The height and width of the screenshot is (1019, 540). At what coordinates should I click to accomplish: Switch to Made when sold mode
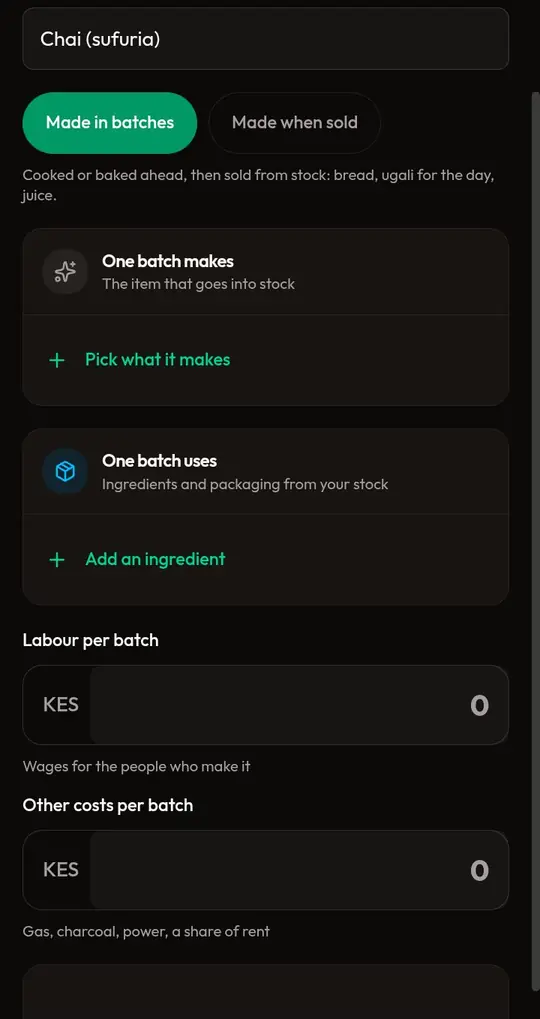click(x=294, y=123)
